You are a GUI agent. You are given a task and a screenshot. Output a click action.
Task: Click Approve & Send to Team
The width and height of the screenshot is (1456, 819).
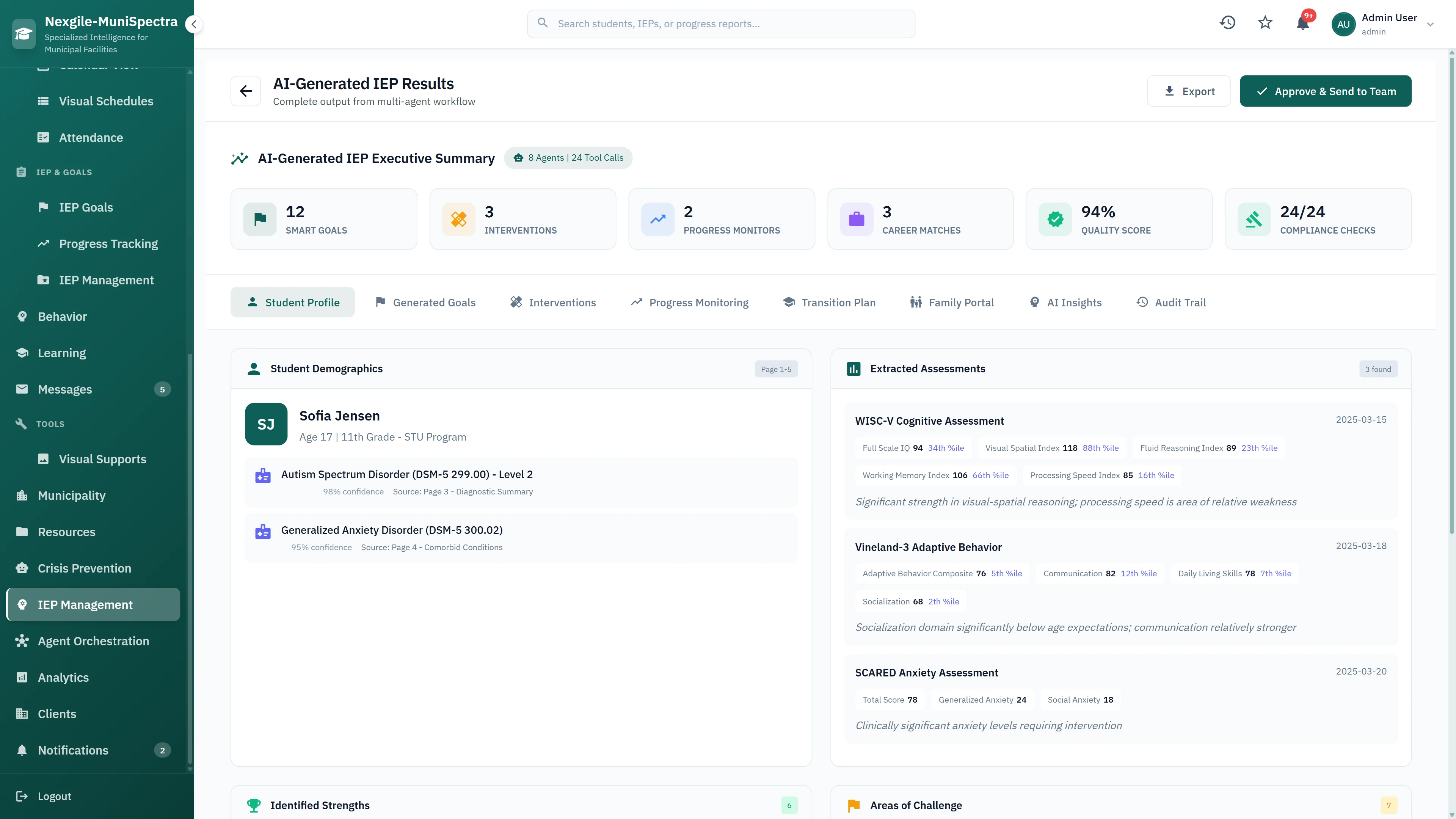1326,91
